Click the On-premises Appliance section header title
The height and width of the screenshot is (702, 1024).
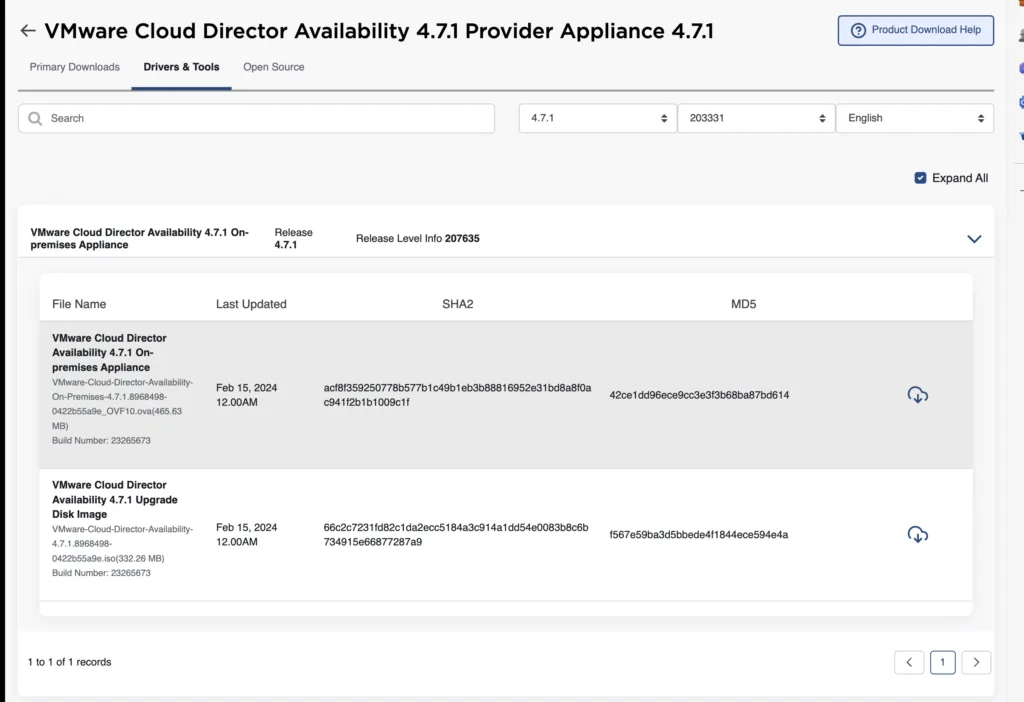[139, 238]
